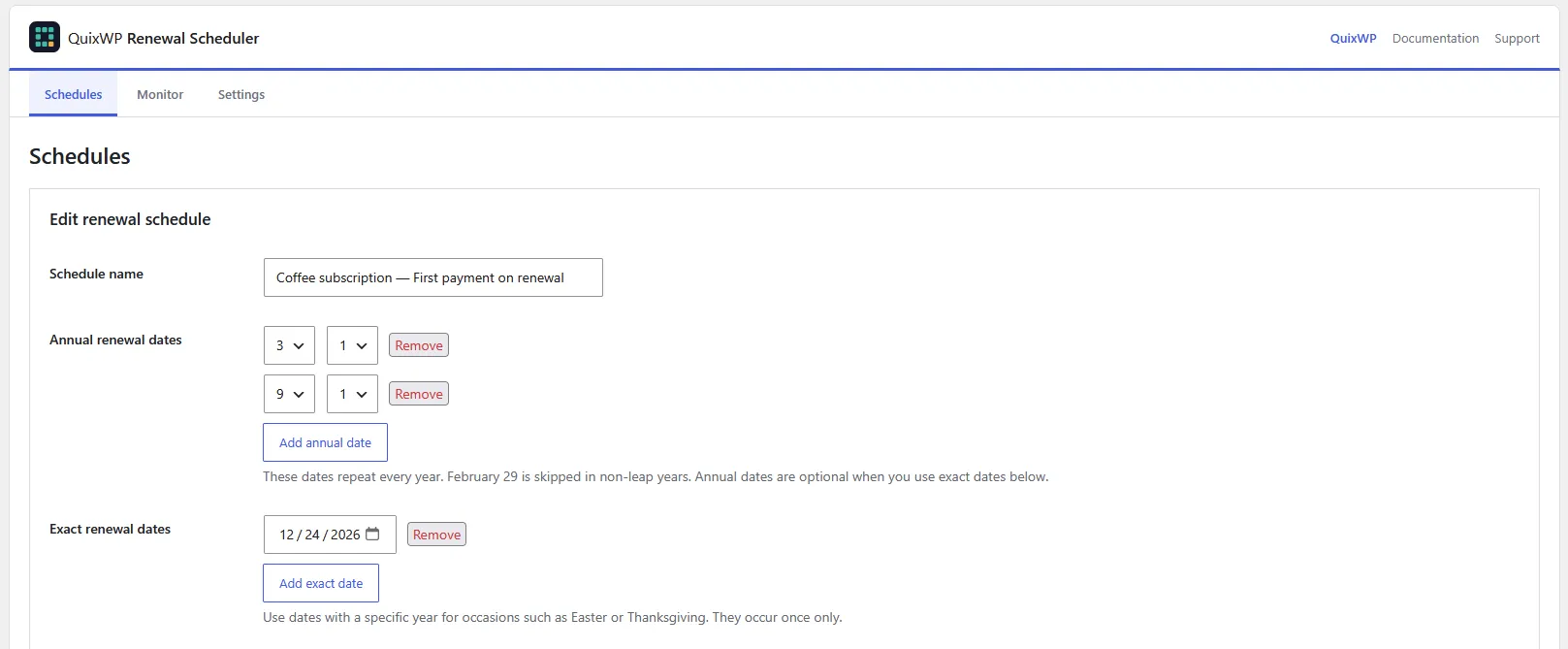Click the QuixWP Renewal Scheduler title

164,39
